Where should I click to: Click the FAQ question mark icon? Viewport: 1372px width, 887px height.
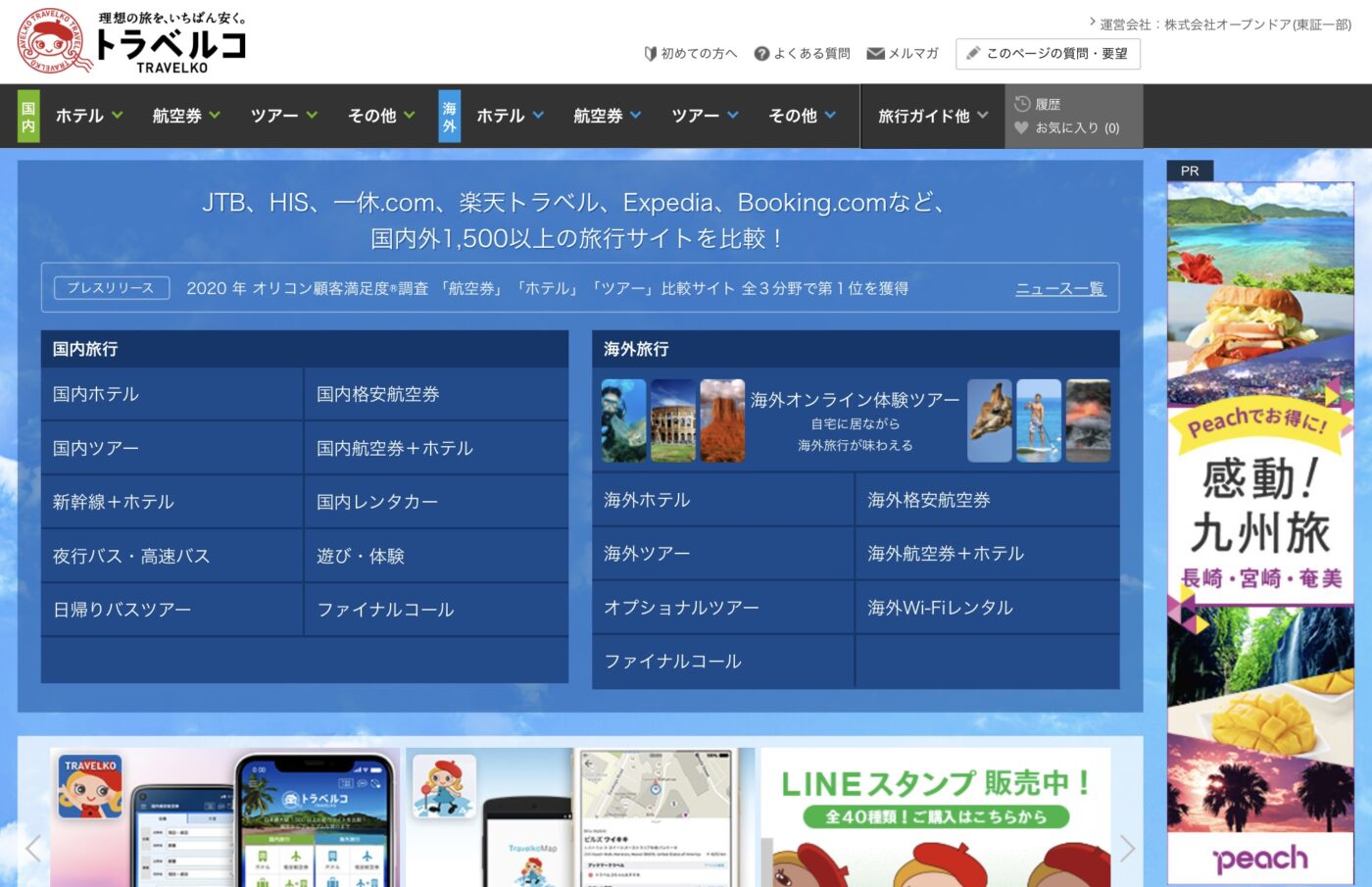pyautogui.click(x=761, y=54)
